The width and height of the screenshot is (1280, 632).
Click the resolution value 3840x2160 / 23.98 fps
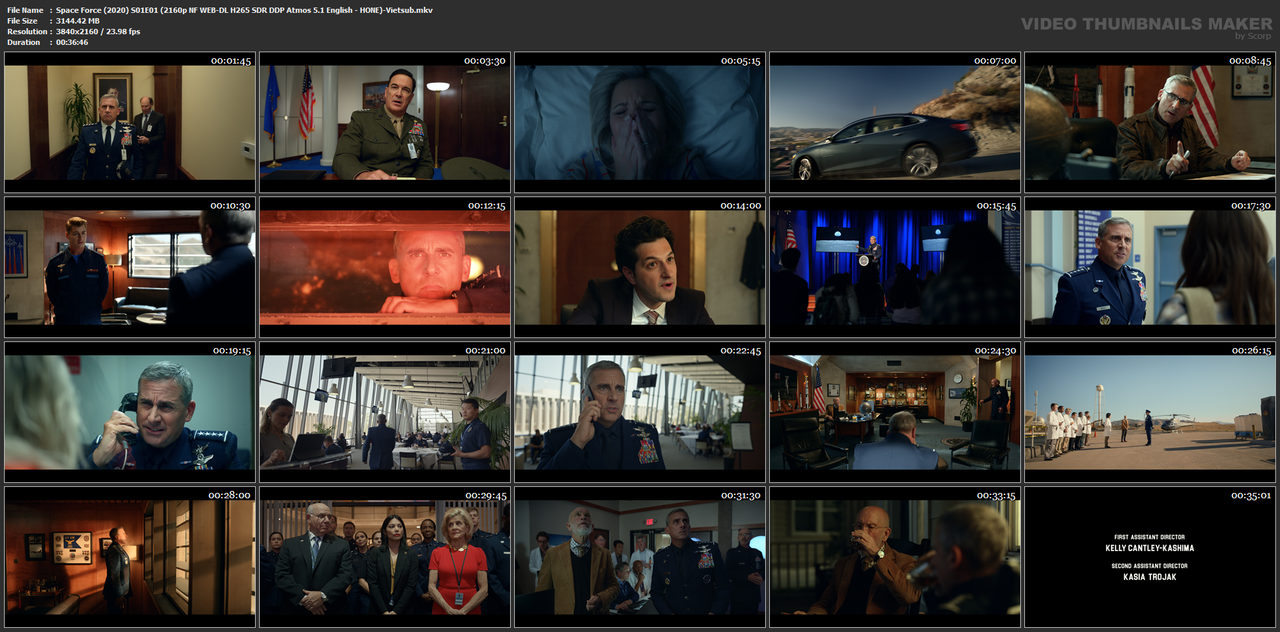(x=98, y=32)
